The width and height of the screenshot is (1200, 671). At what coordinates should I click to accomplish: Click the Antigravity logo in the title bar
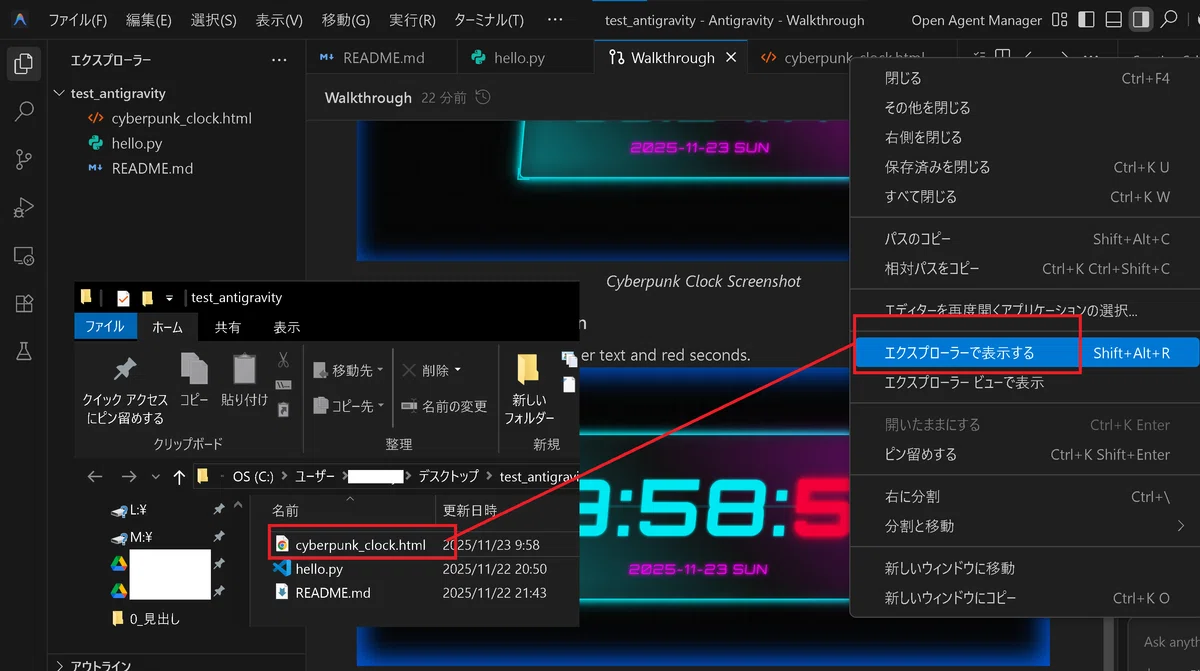coord(21,19)
